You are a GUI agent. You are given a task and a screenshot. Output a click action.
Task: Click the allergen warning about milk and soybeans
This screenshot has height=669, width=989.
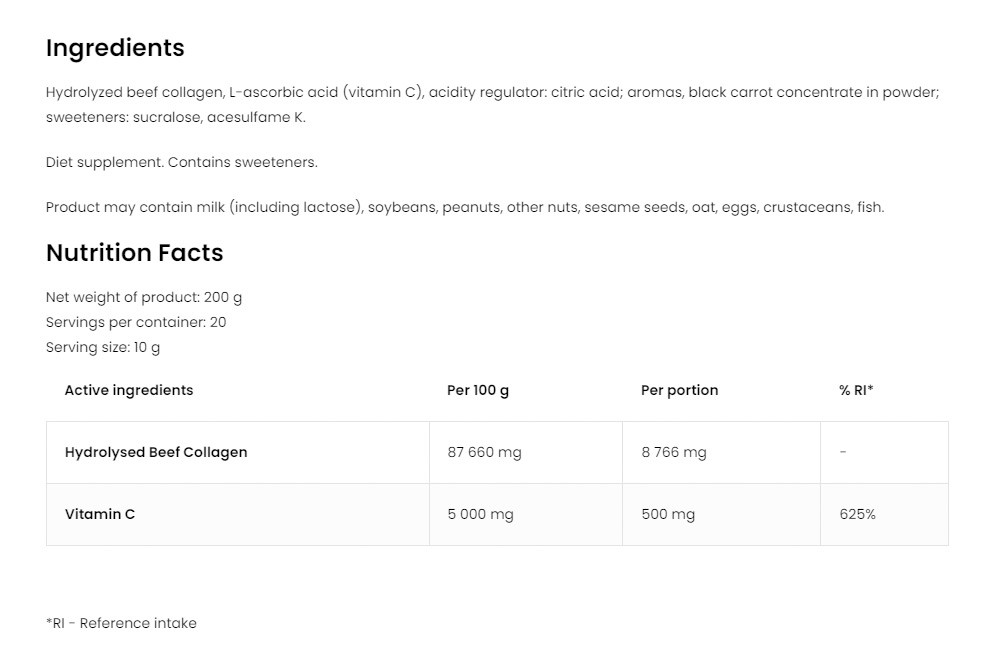(x=465, y=207)
